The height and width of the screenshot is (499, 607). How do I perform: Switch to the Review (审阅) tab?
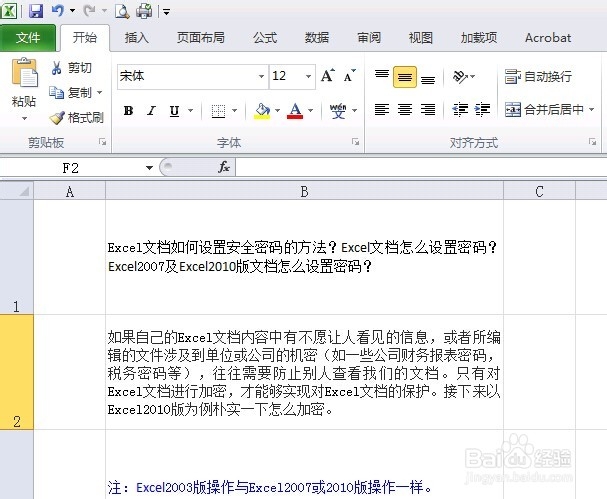pyautogui.click(x=369, y=38)
